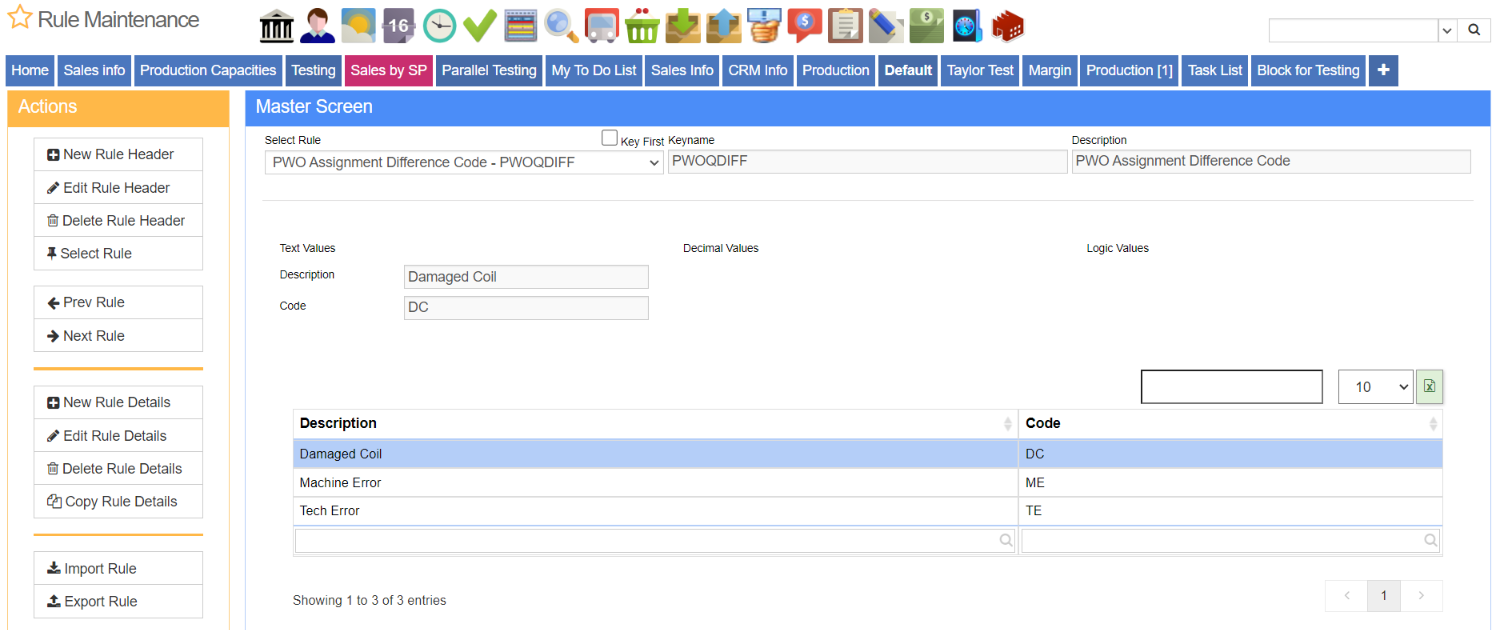Screen dimensions: 1498x630
Task: Click New Rule Header
Action: coord(118,154)
